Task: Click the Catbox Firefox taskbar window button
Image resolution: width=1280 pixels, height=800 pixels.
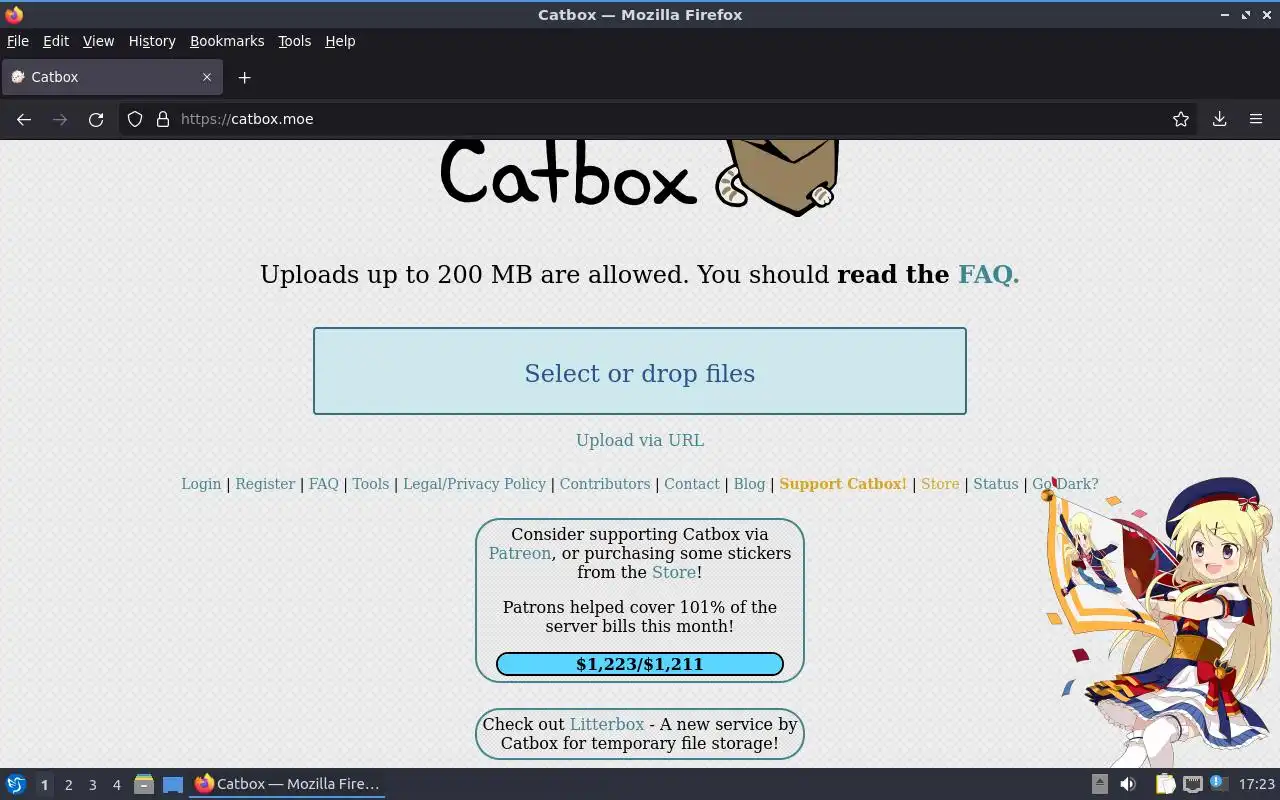Action: point(288,784)
